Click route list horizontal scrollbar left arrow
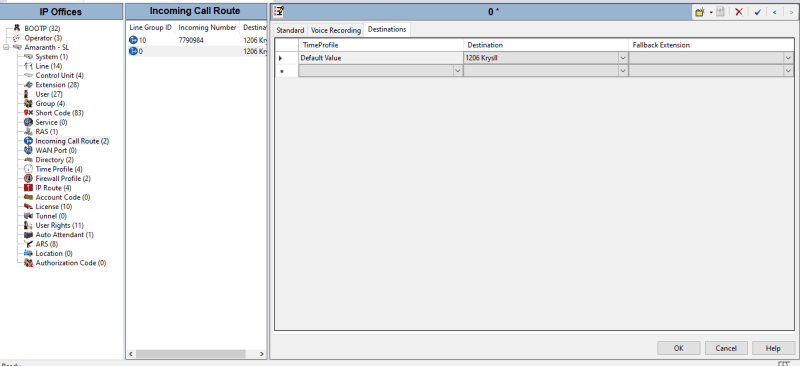Image resolution: width=800 pixels, height=366 pixels. coord(131,354)
